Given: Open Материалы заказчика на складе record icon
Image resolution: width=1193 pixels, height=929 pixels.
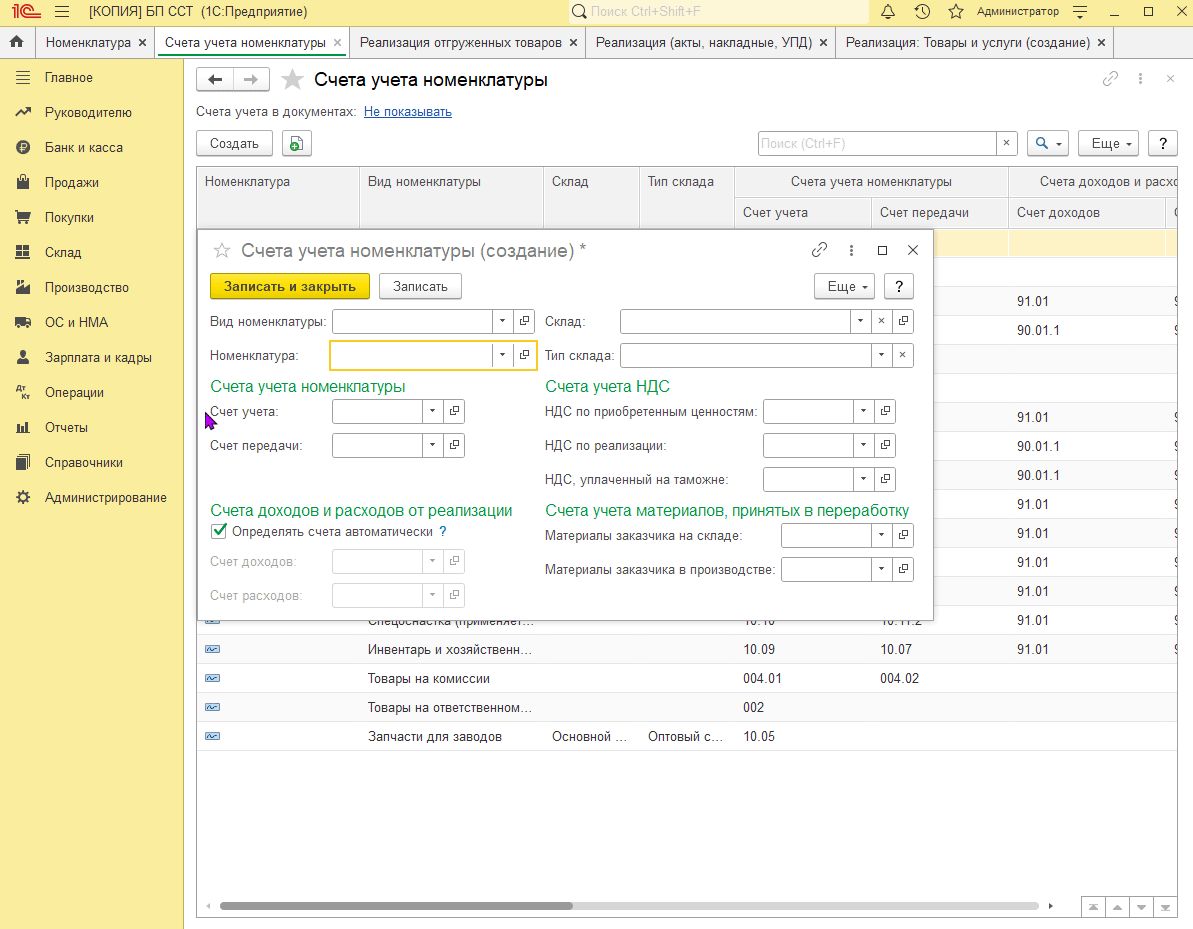Looking at the screenshot, I should tap(903, 535).
